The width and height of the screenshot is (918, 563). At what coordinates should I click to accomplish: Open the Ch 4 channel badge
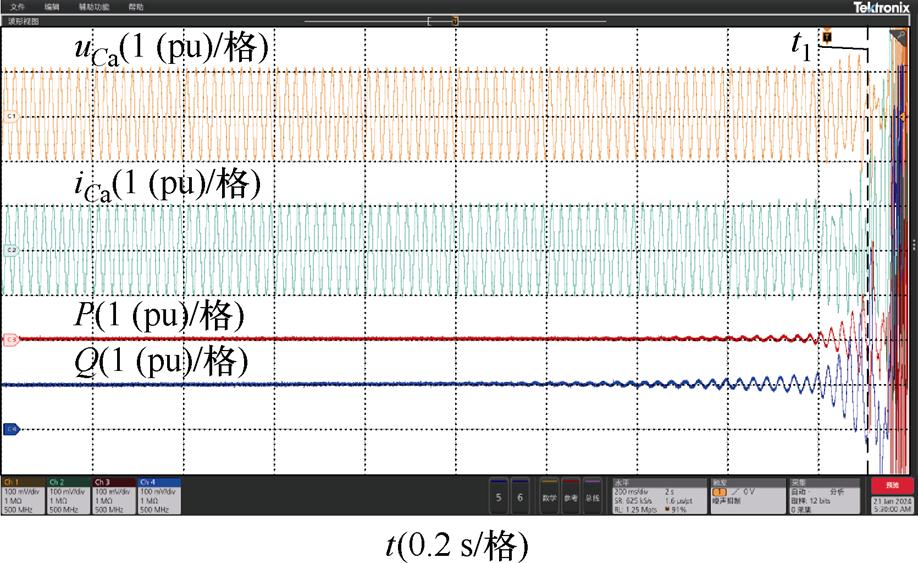[158, 495]
